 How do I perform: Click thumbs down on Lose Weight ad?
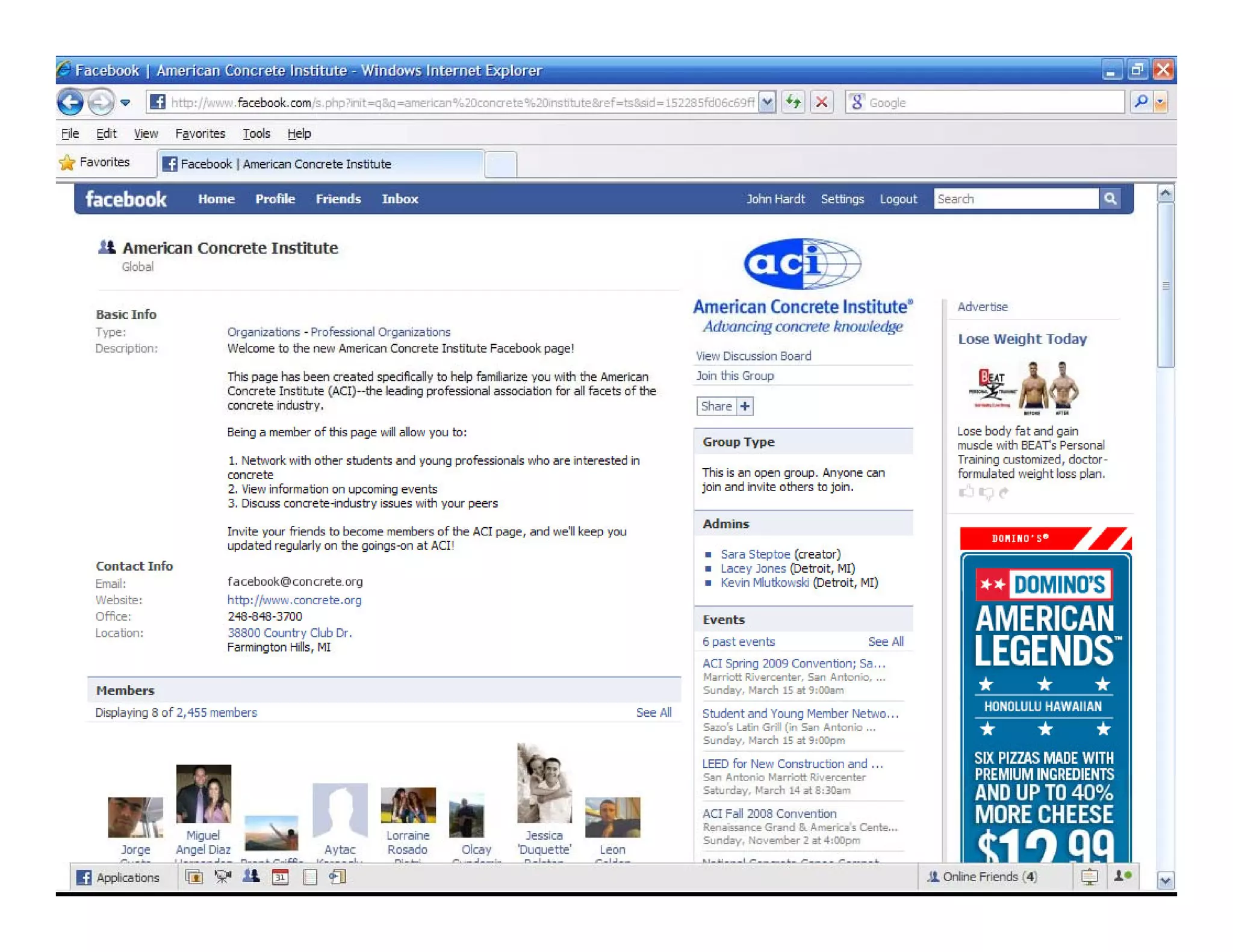coord(986,493)
